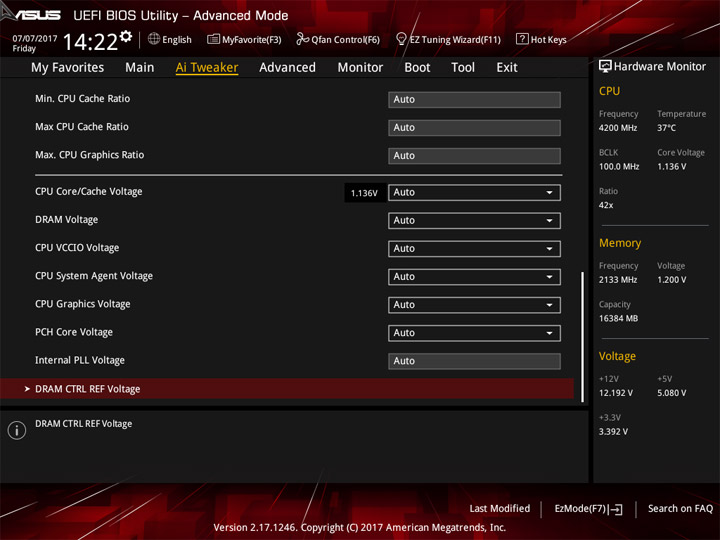
Task: Open DRAM Voltage dropdown
Action: click(x=474, y=220)
